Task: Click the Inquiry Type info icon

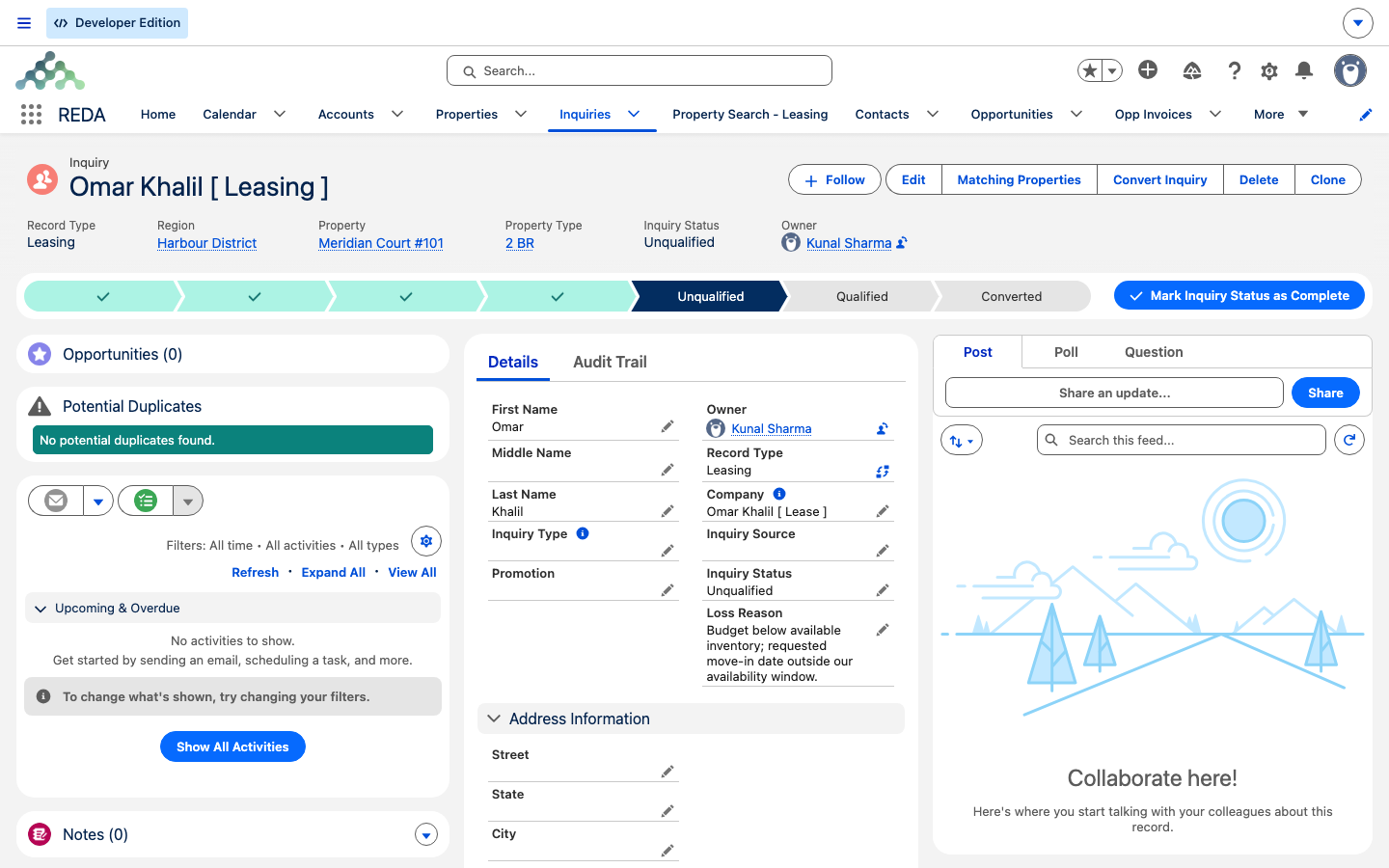Action: [583, 533]
